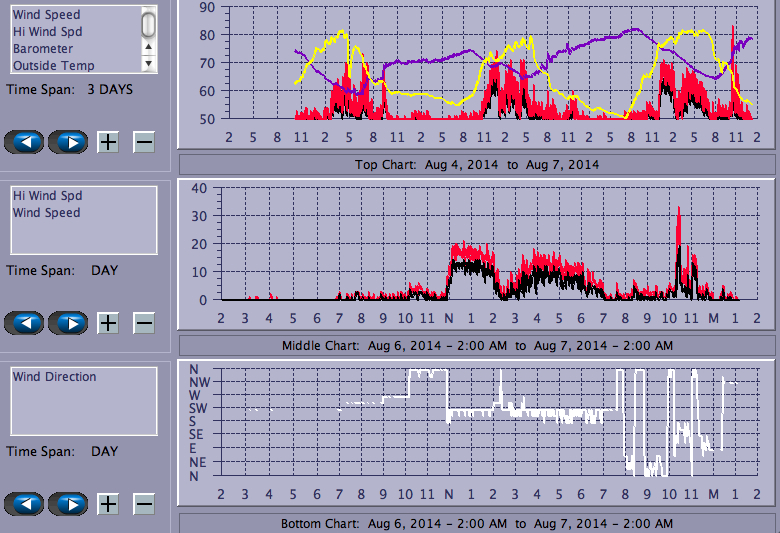The image size is (780, 533).
Task: Choose Barometer in the top chart list
Action: (x=43, y=48)
